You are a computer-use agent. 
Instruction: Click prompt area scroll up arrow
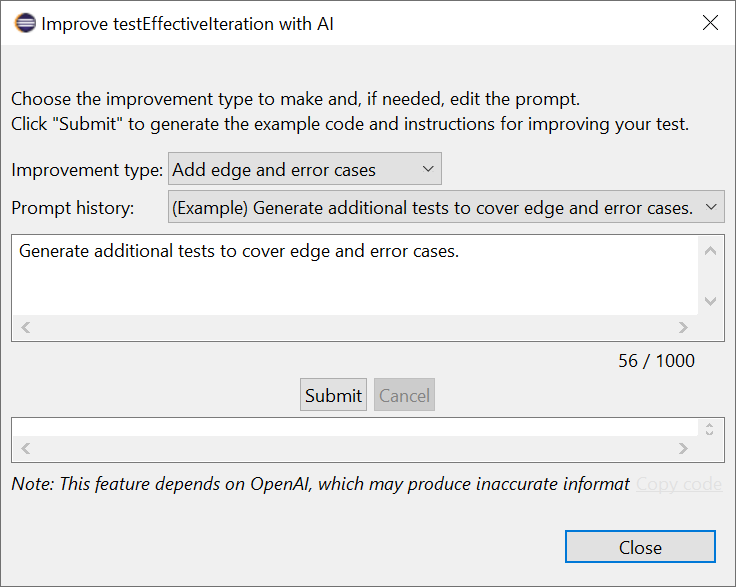tap(711, 251)
